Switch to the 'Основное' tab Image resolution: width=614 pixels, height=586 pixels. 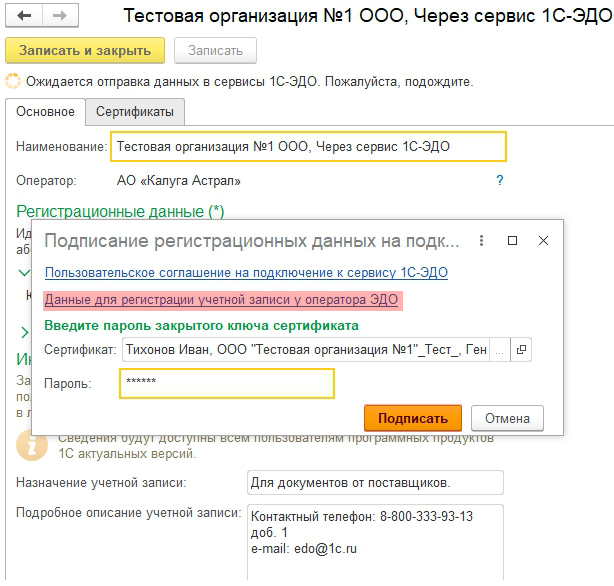click(x=45, y=112)
